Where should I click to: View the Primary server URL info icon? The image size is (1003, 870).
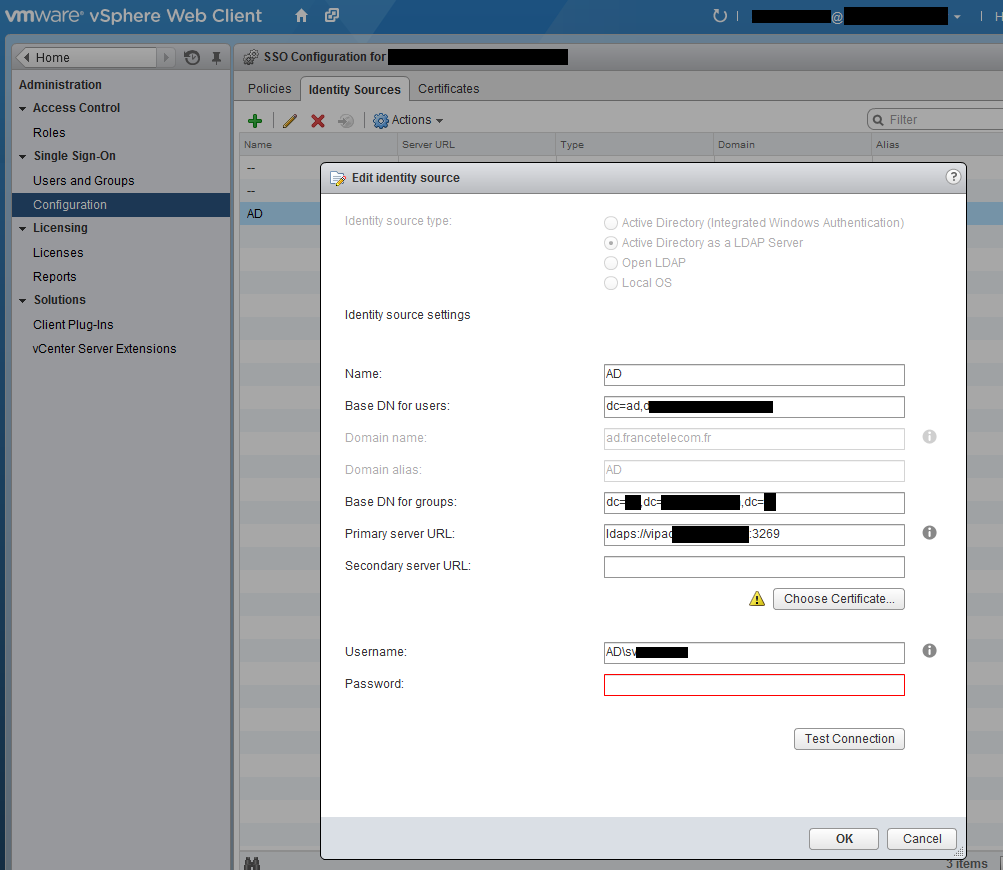(x=929, y=533)
